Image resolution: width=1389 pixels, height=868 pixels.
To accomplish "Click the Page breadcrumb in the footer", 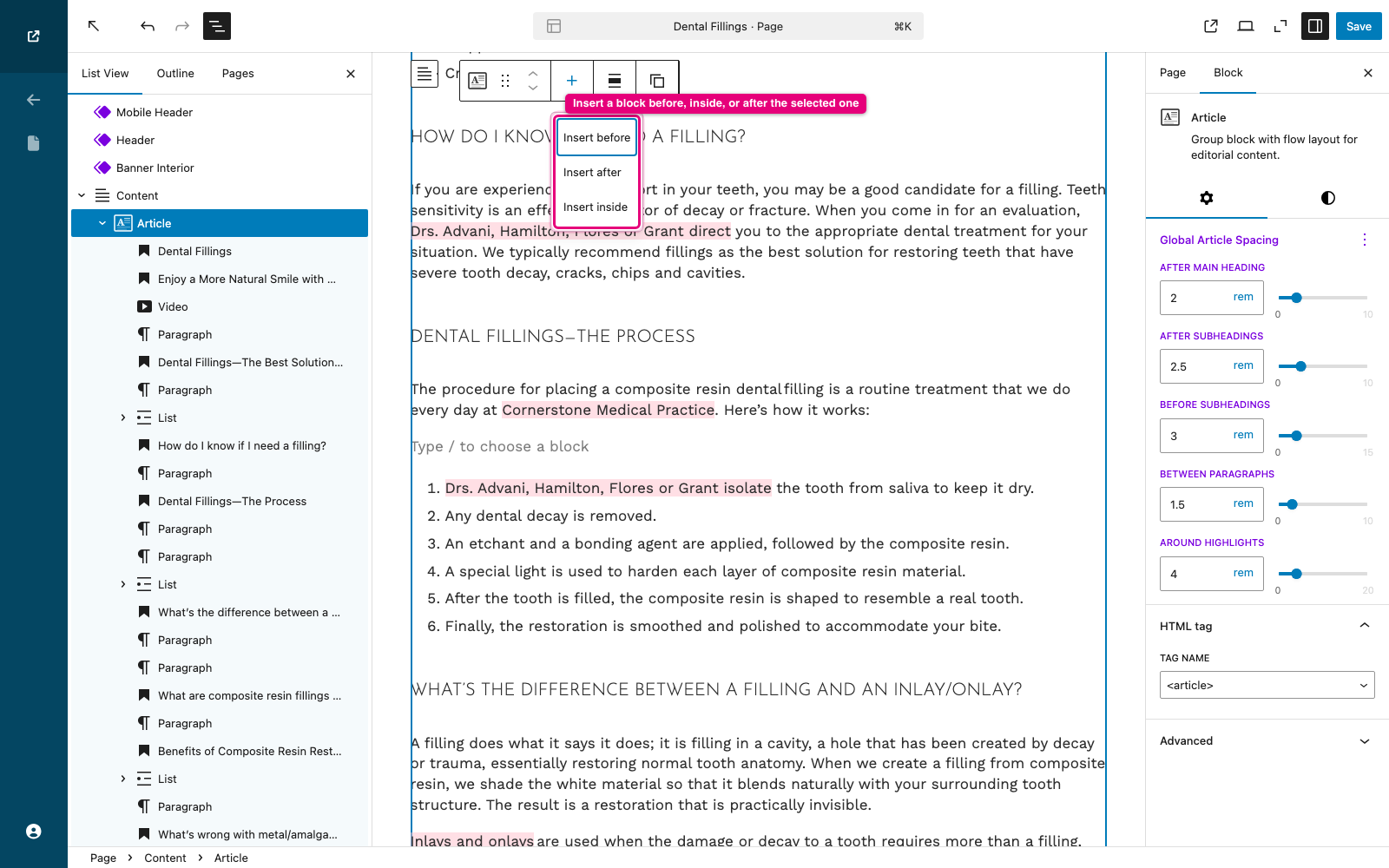I will 103,858.
